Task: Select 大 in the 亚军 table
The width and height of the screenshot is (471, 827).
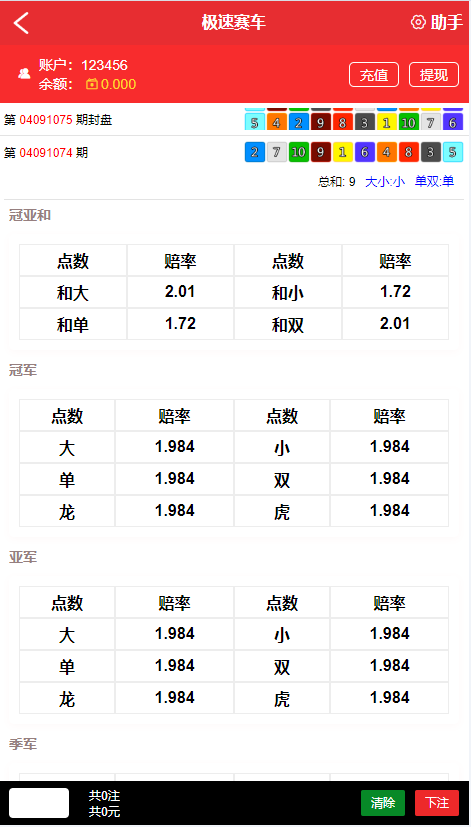Action: point(67,634)
